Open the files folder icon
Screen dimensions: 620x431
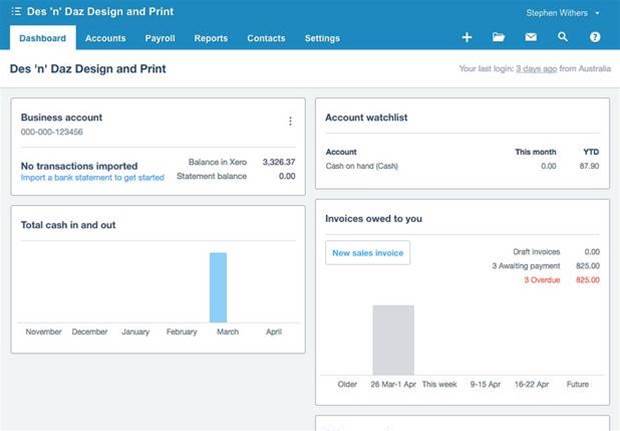[499, 37]
